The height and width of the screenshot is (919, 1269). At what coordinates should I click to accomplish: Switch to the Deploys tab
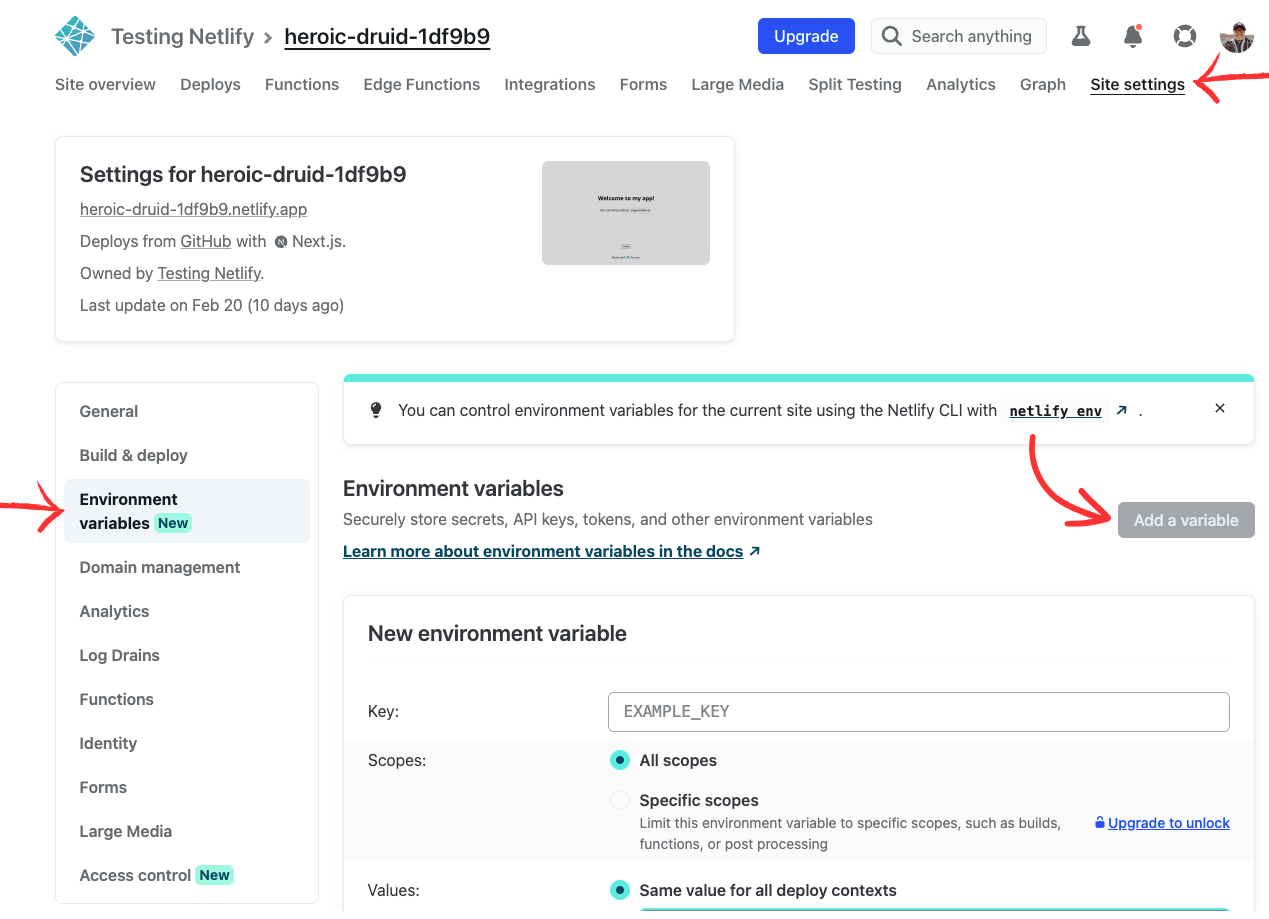click(210, 85)
